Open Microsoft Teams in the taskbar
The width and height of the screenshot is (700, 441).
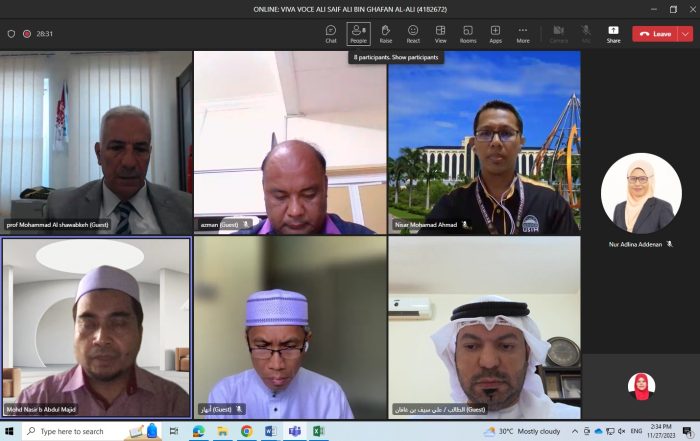click(295, 431)
